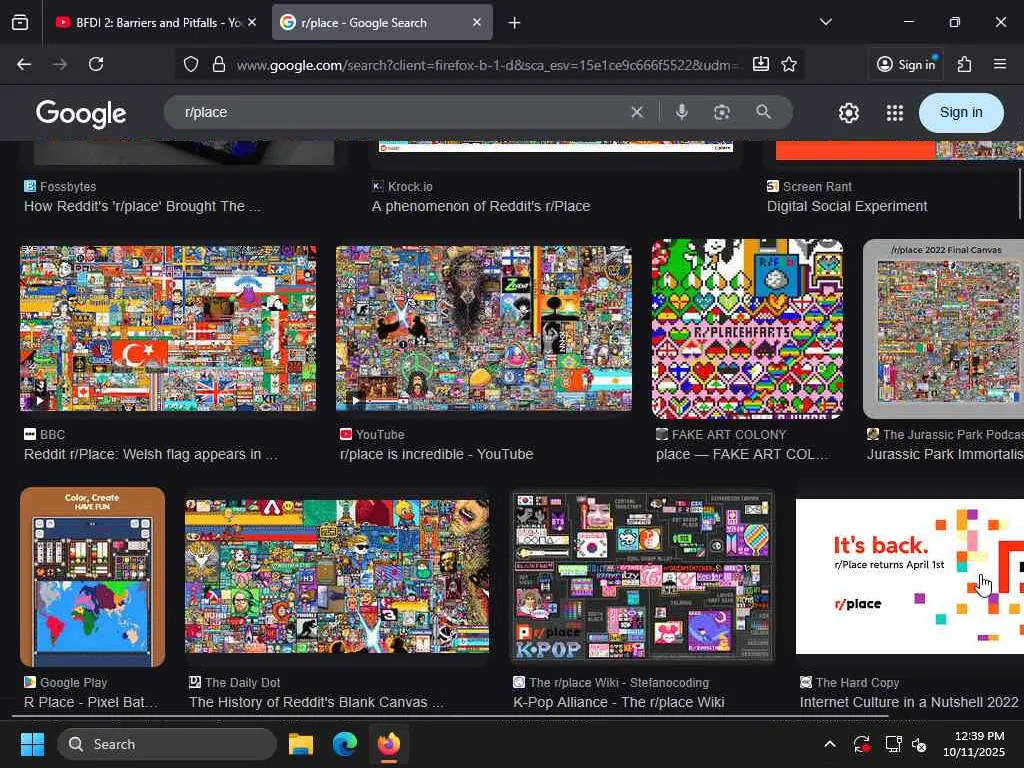The image size is (1024, 768).
Task: Open Firefox View in the tab bar
Action: pyautogui.click(x=20, y=22)
